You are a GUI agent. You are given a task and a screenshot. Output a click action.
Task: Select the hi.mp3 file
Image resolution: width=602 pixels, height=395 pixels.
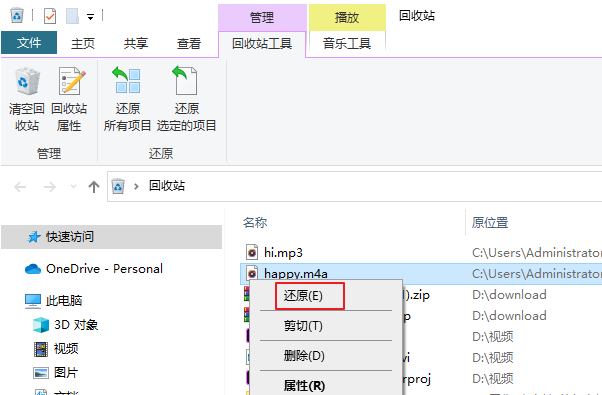coord(283,253)
